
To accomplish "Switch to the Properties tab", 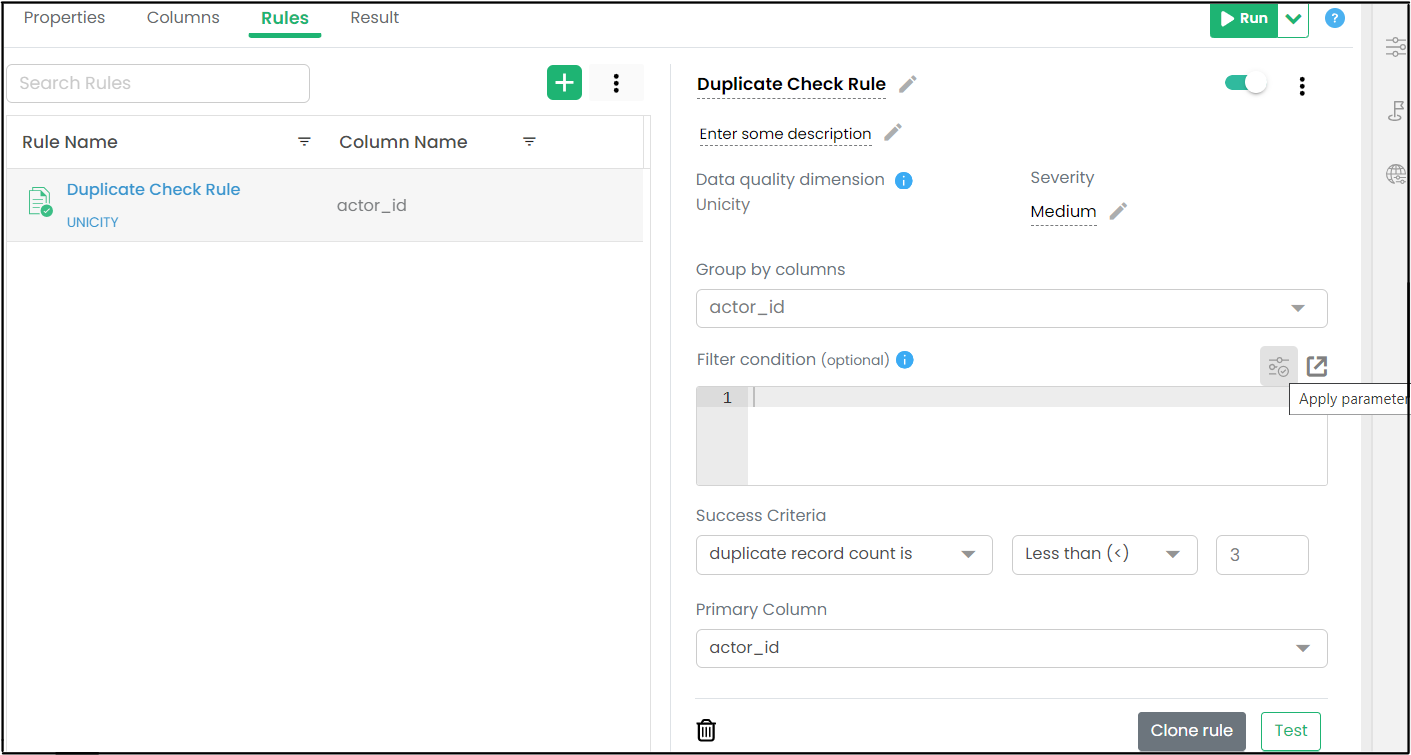I will tap(64, 18).
